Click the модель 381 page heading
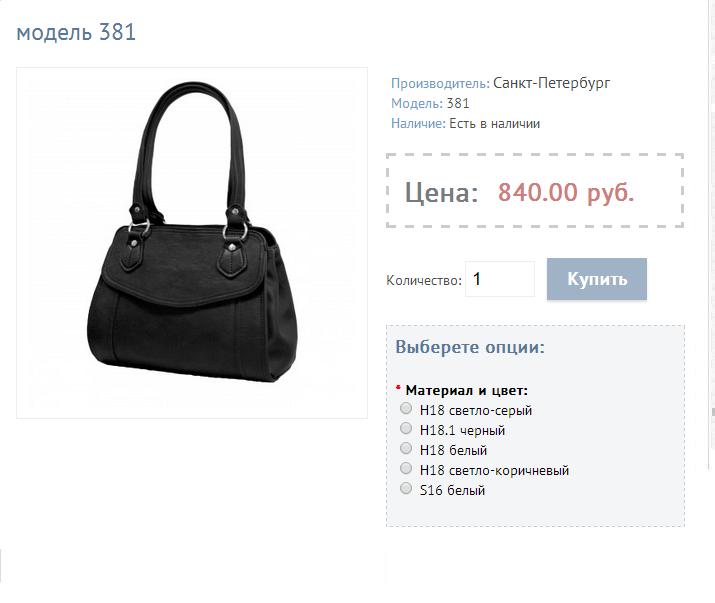This screenshot has width=715, height=603. [76, 32]
